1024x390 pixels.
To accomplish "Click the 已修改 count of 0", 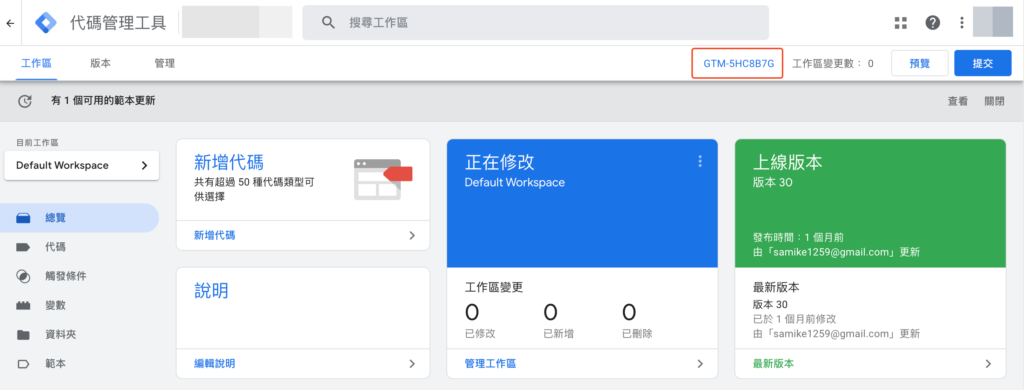I will pos(472,312).
